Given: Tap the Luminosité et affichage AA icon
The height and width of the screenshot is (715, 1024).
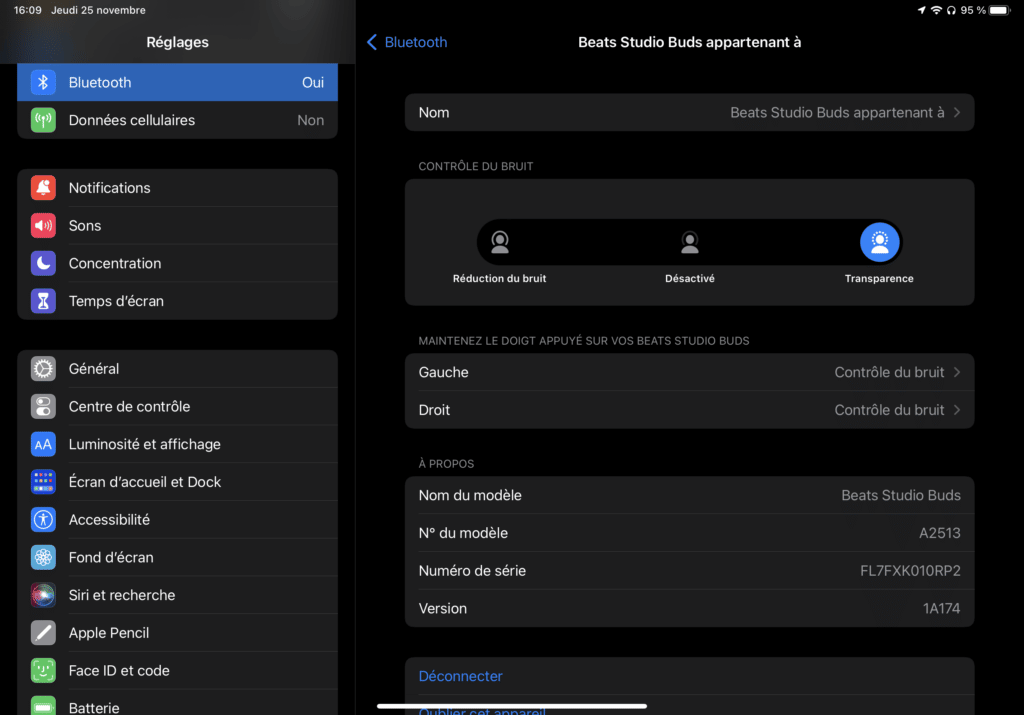Looking at the screenshot, I should point(43,445).
